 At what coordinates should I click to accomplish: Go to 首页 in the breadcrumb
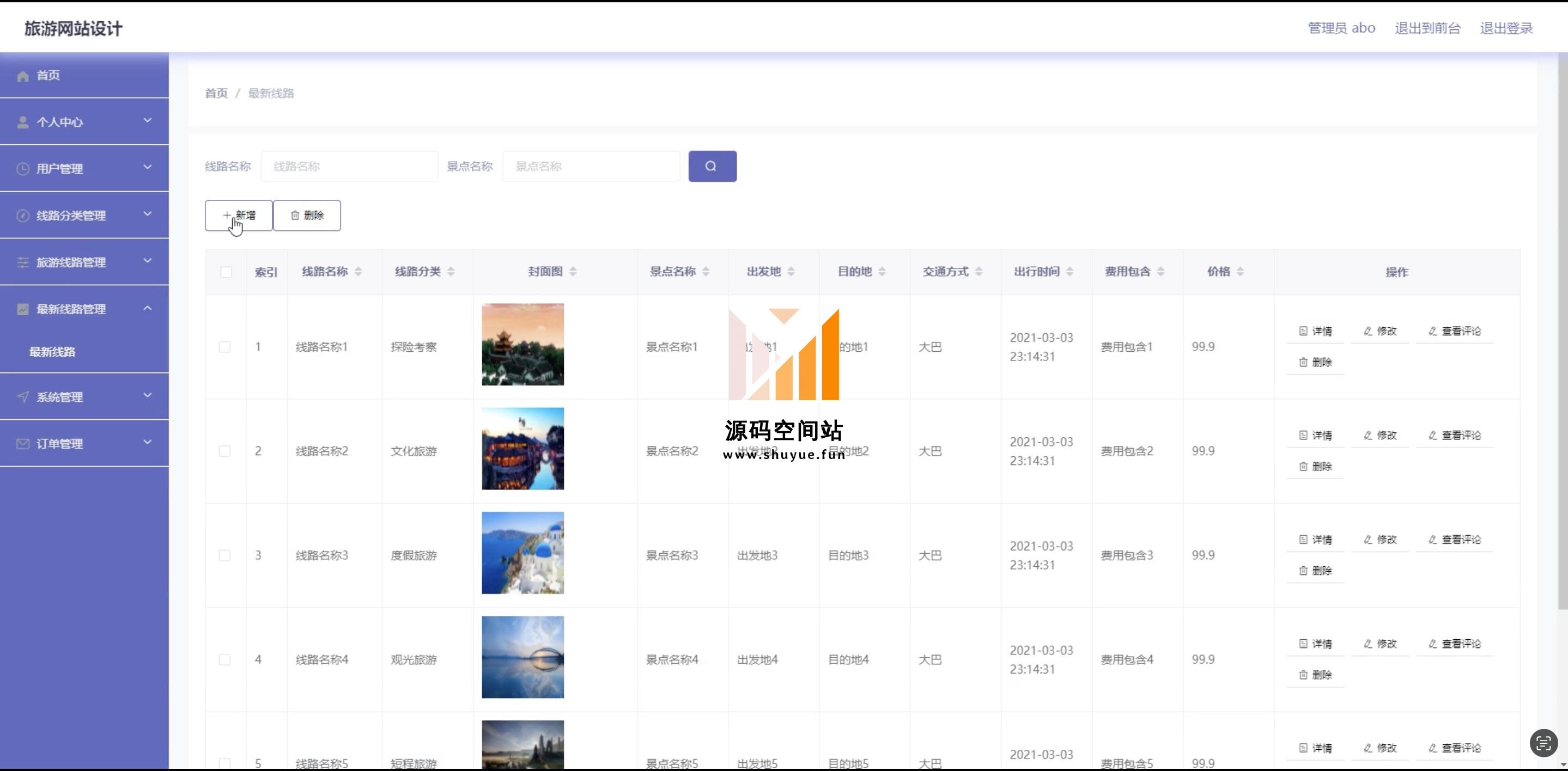click(x=216, y=93)
